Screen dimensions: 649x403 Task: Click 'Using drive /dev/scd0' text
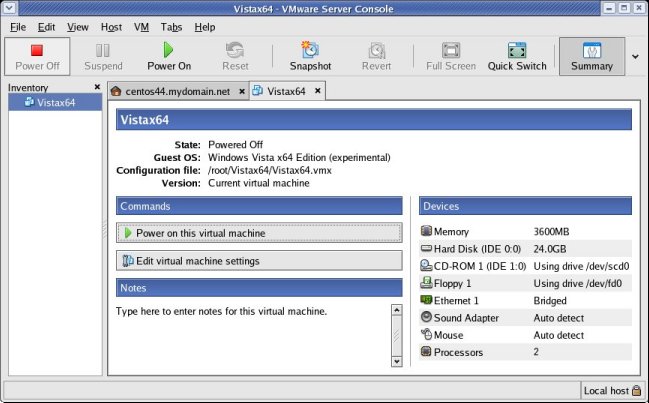click(x=581, y=266)
